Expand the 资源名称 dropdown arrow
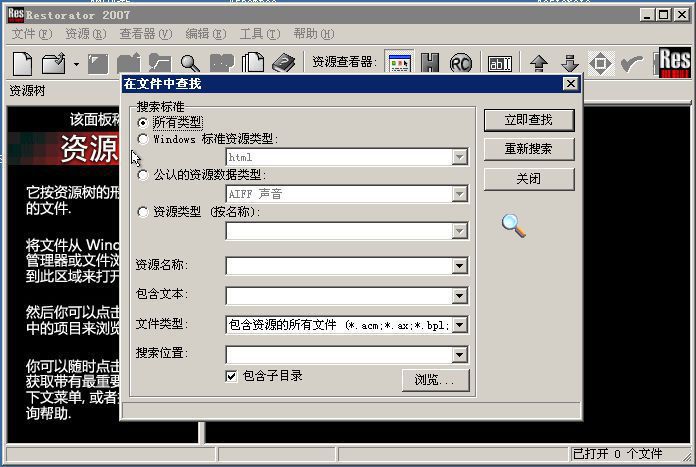696x467 pixels. point(460,266)
